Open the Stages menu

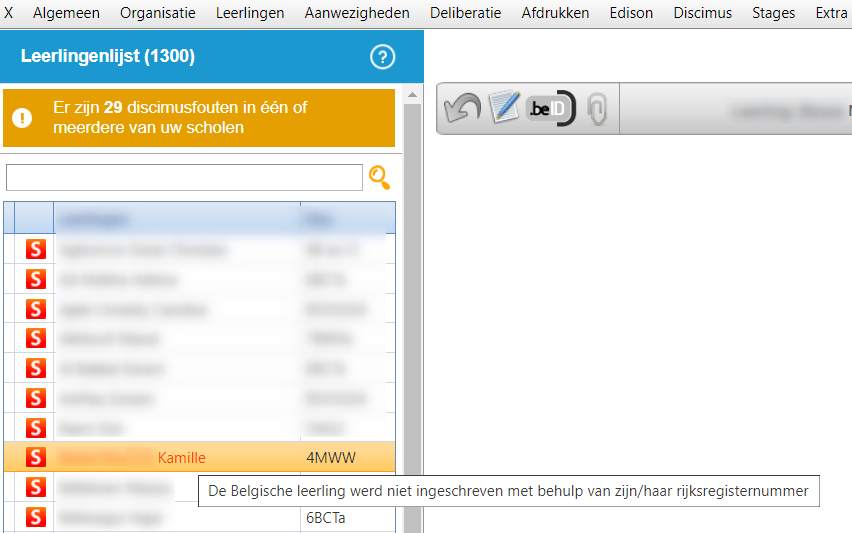(x=774, y=13)
